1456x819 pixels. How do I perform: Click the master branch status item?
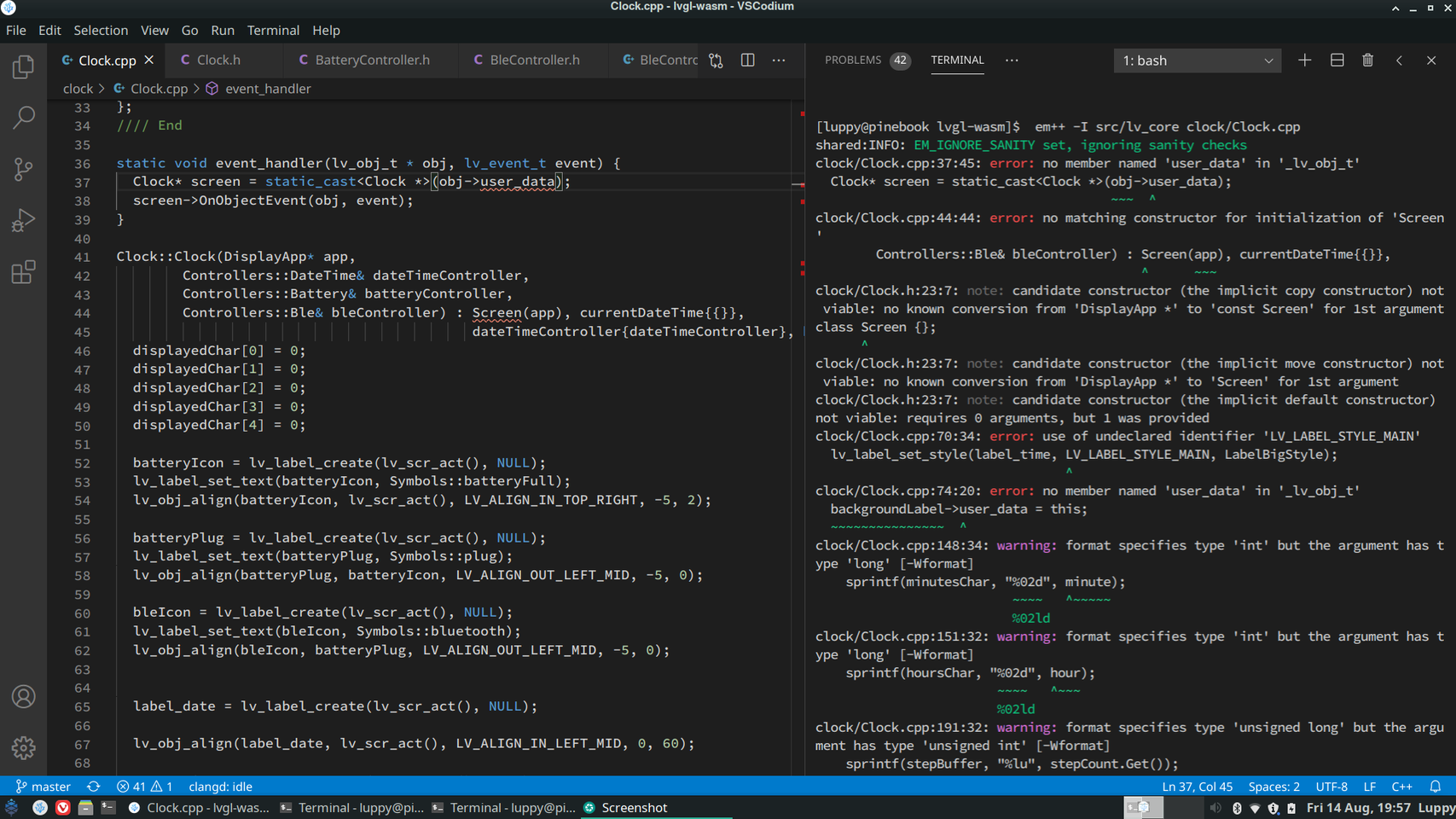pyautogui.click(x=43, y=787)
